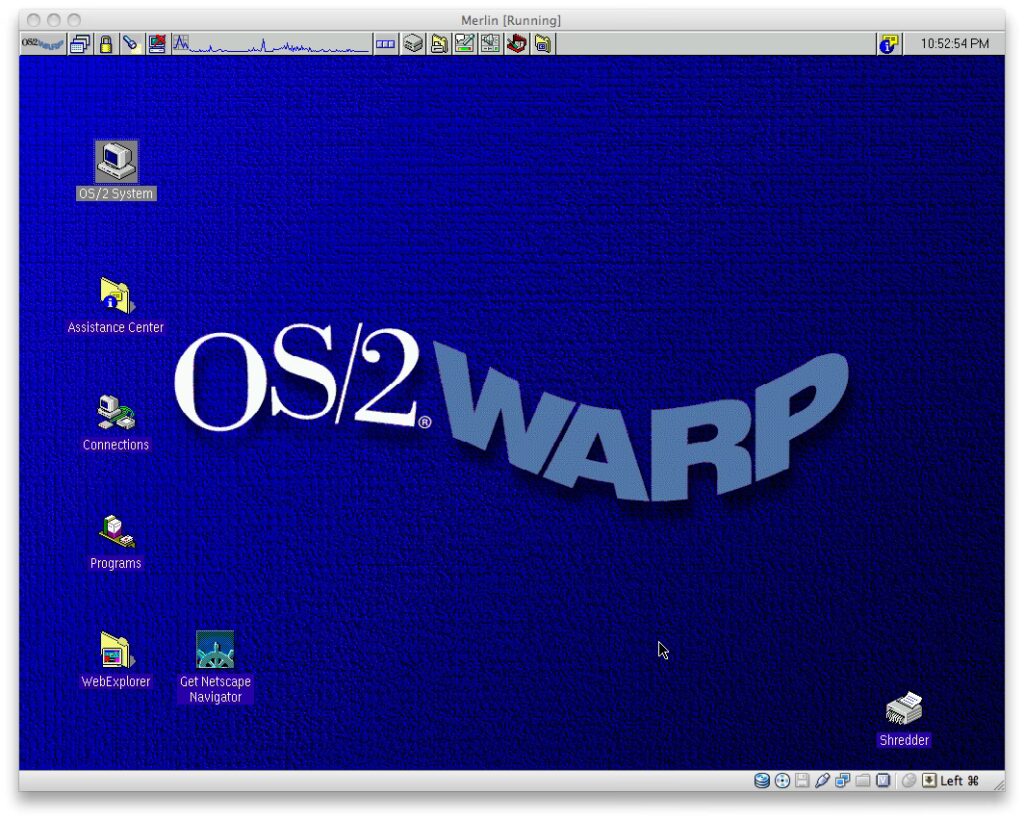Click the shared folders status icon
The height and width of the screenshot is (820, 1024).
(x=862, y=781)
